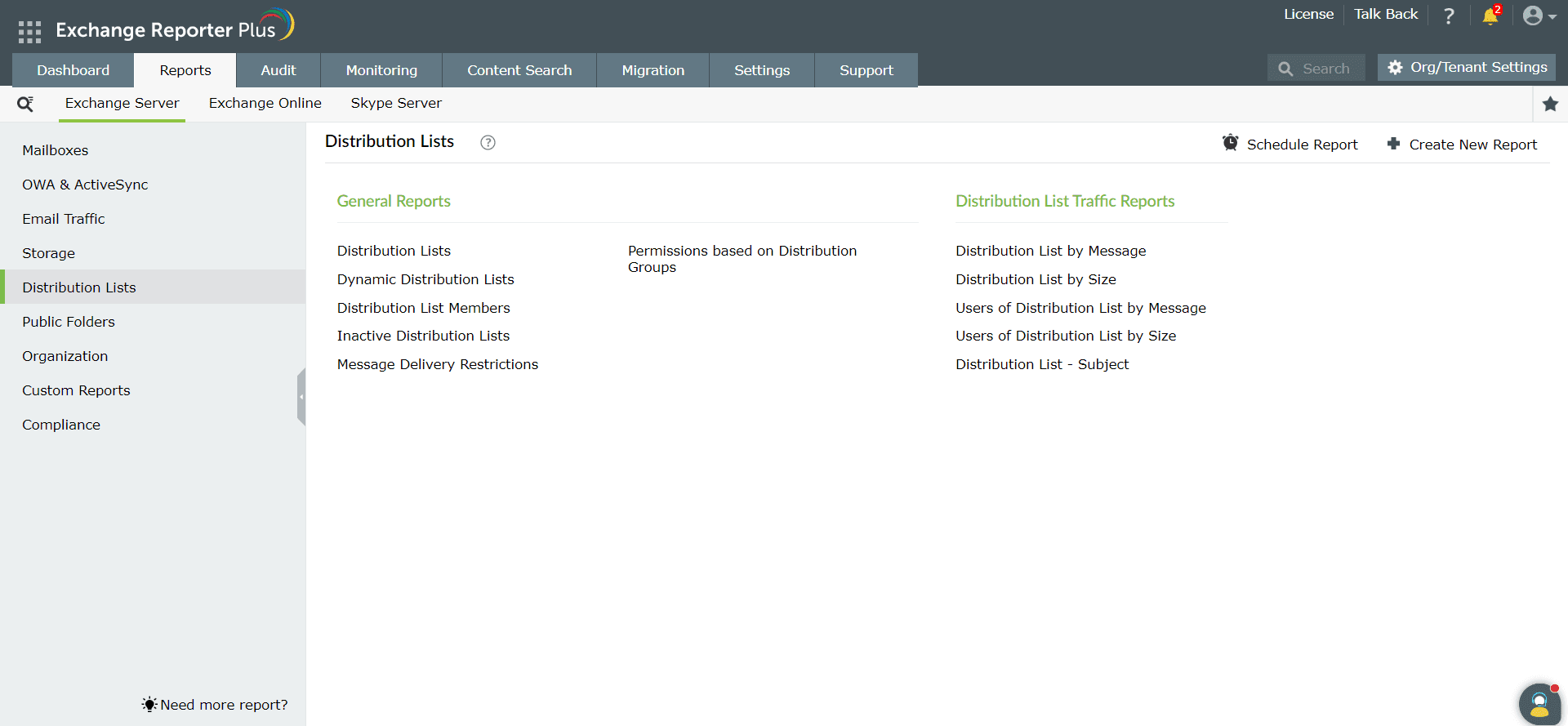Select the Skype Server sub-tab
Screen dimensions: 1568x726
click(396, 103)
